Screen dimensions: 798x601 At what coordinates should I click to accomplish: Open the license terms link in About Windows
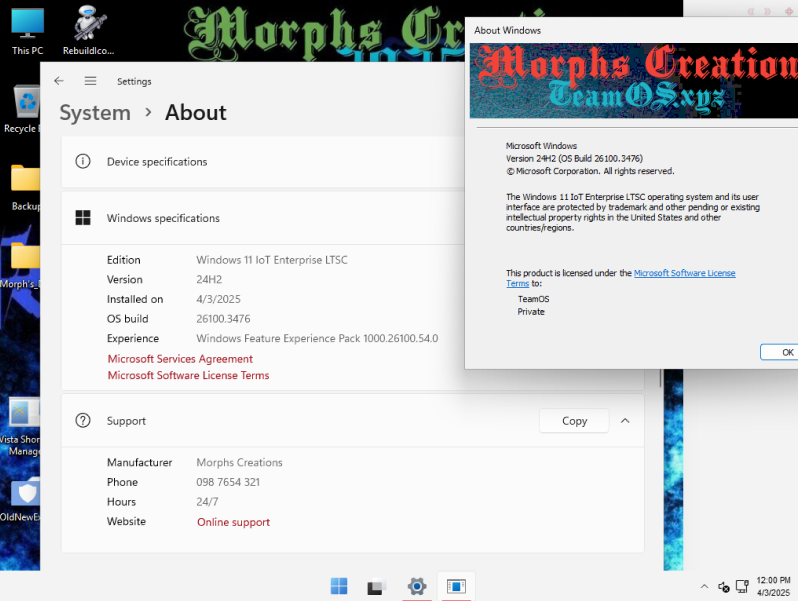(685, 273)
